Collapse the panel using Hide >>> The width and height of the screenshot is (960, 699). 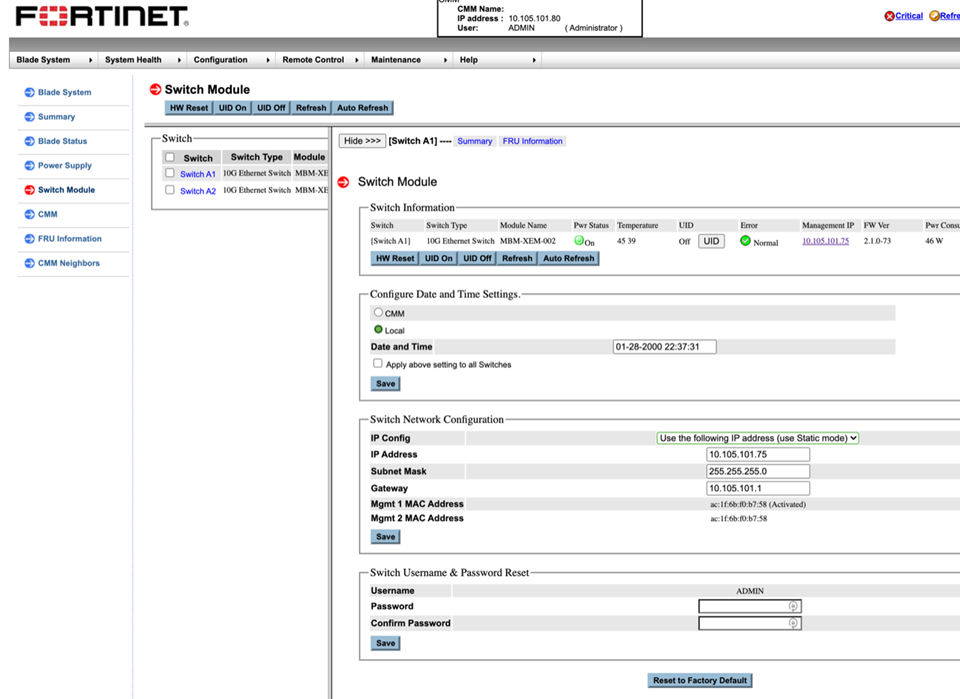pos(362,141)
